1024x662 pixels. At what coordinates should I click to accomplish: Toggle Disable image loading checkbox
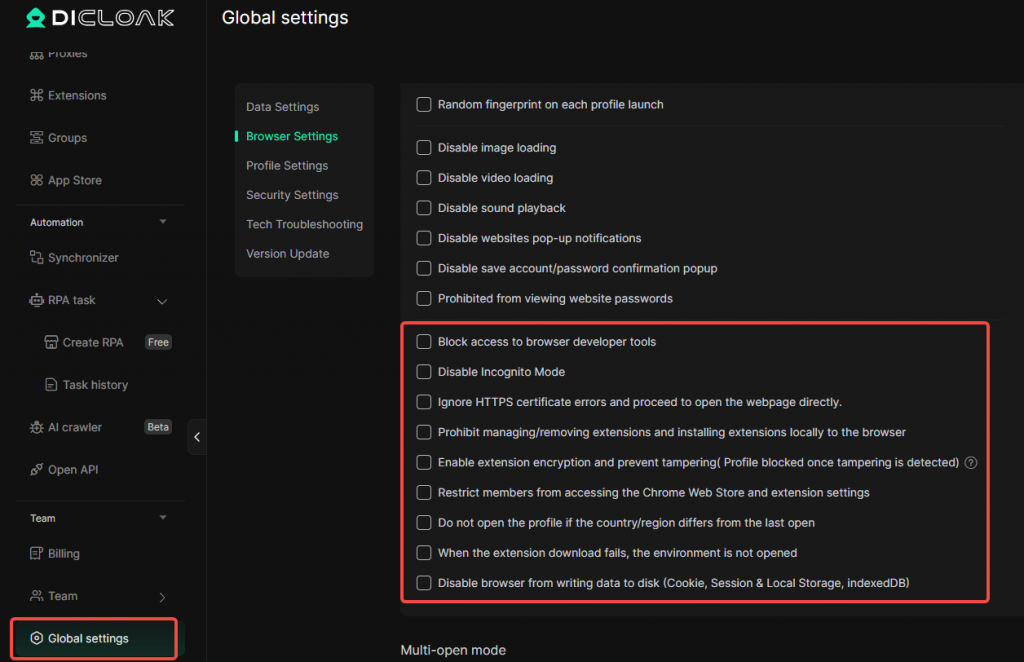(424, 148)
